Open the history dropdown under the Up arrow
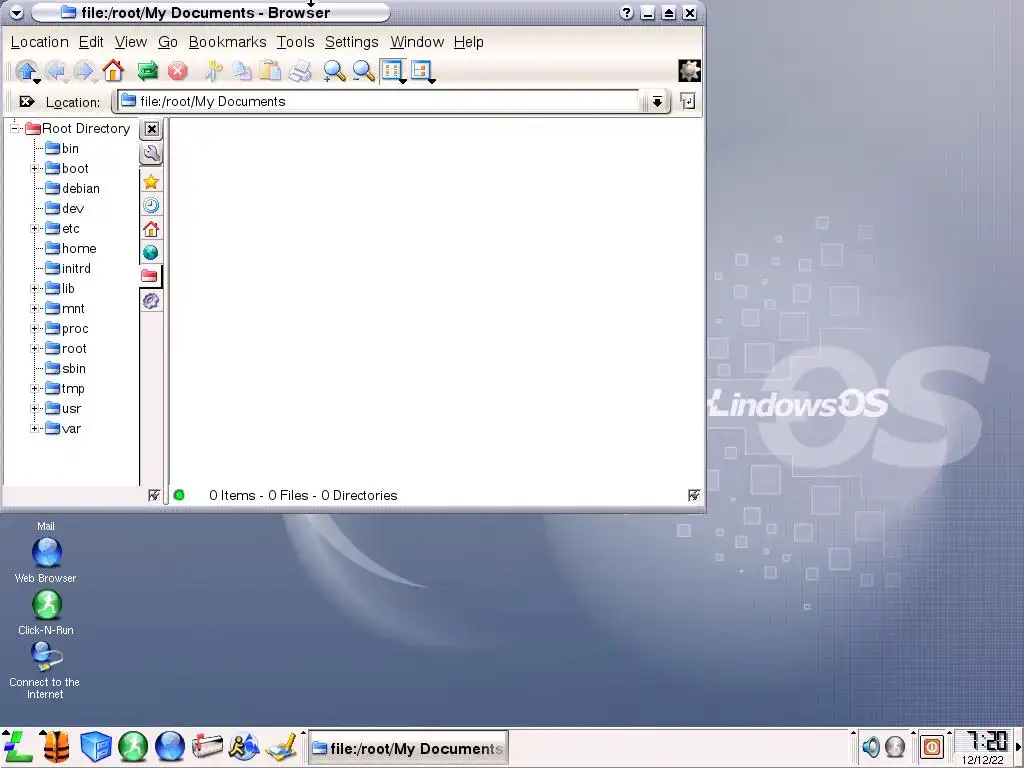The height and width of the screenshot is (768, 1024). [x=37, y=80]
